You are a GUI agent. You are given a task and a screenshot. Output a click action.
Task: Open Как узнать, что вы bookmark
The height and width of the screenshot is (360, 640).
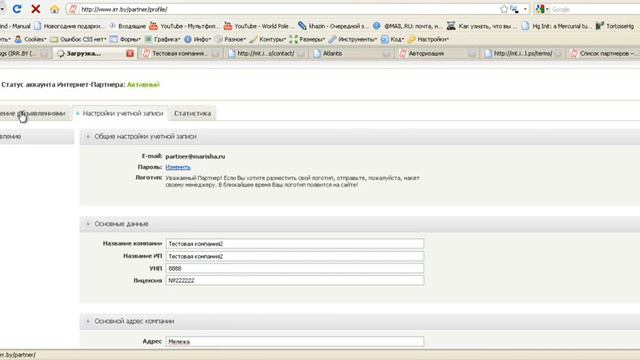tap(482, 26)
